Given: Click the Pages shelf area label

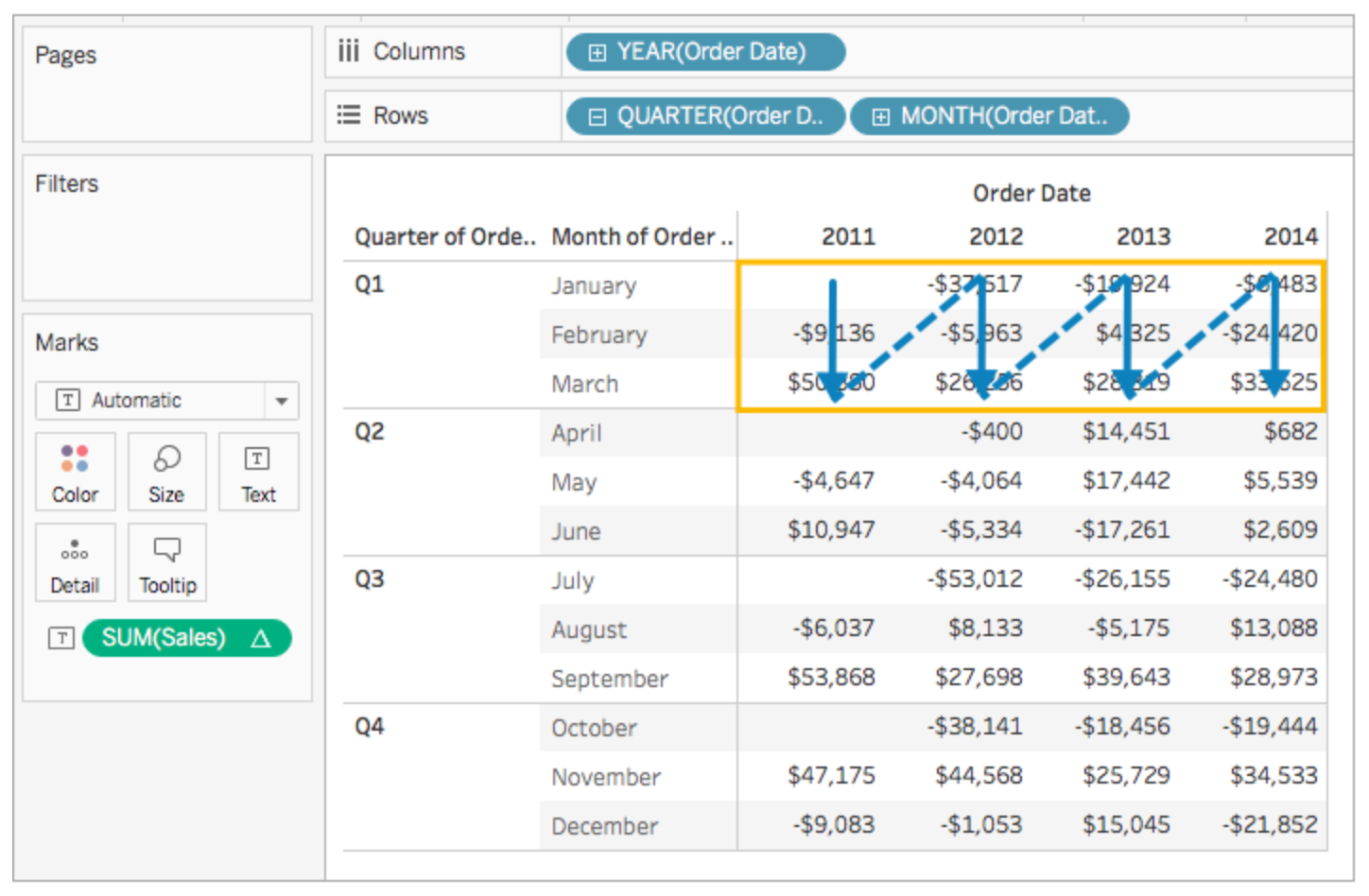Looking at the screenshot, I should click(x=65, y=56).
